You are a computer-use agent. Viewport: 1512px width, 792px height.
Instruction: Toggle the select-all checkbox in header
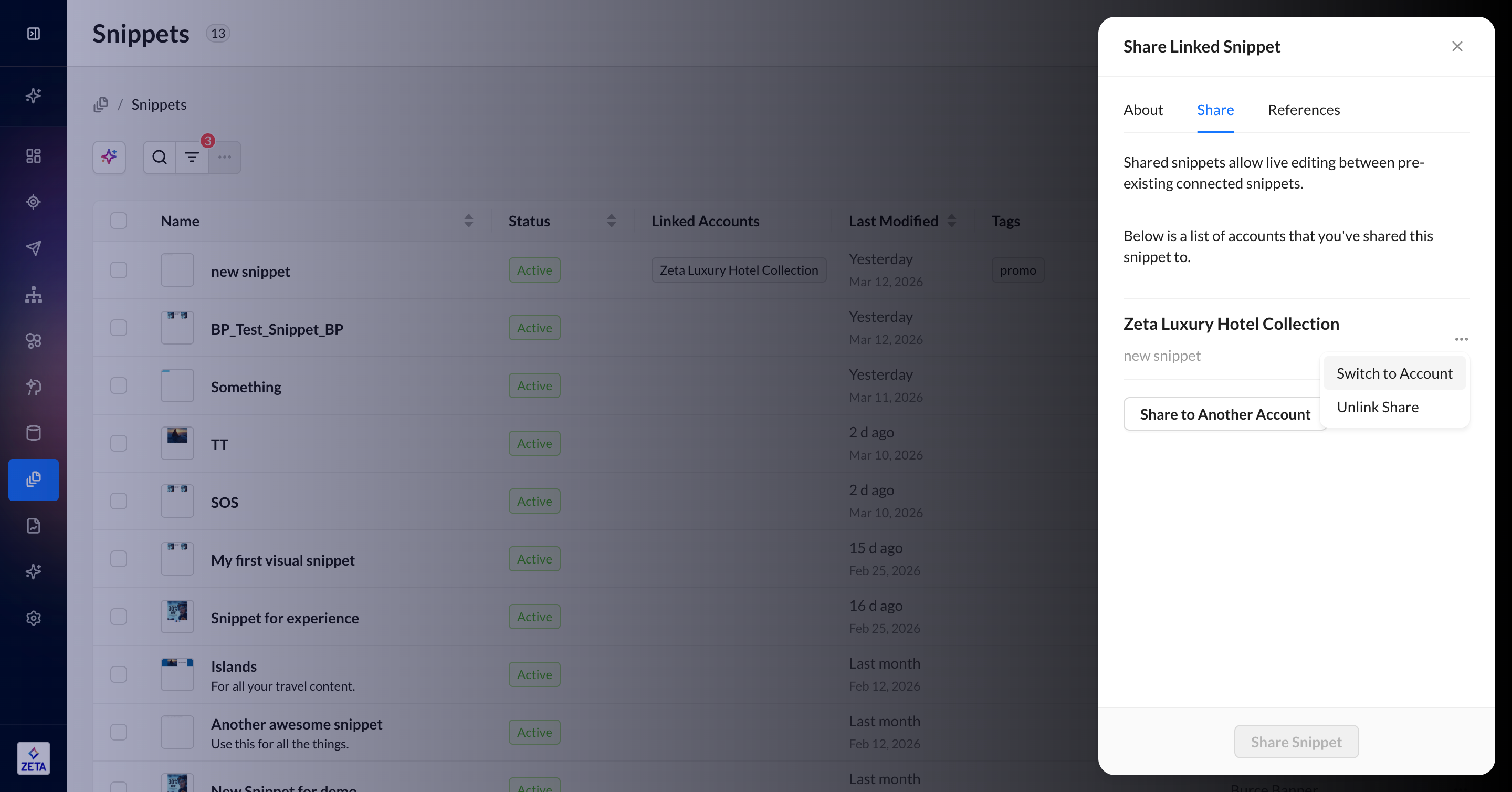[x=119, y=221]
